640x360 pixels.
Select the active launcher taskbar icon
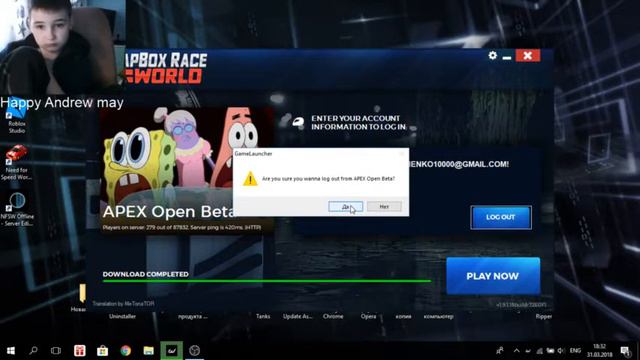tap(171, 350)
